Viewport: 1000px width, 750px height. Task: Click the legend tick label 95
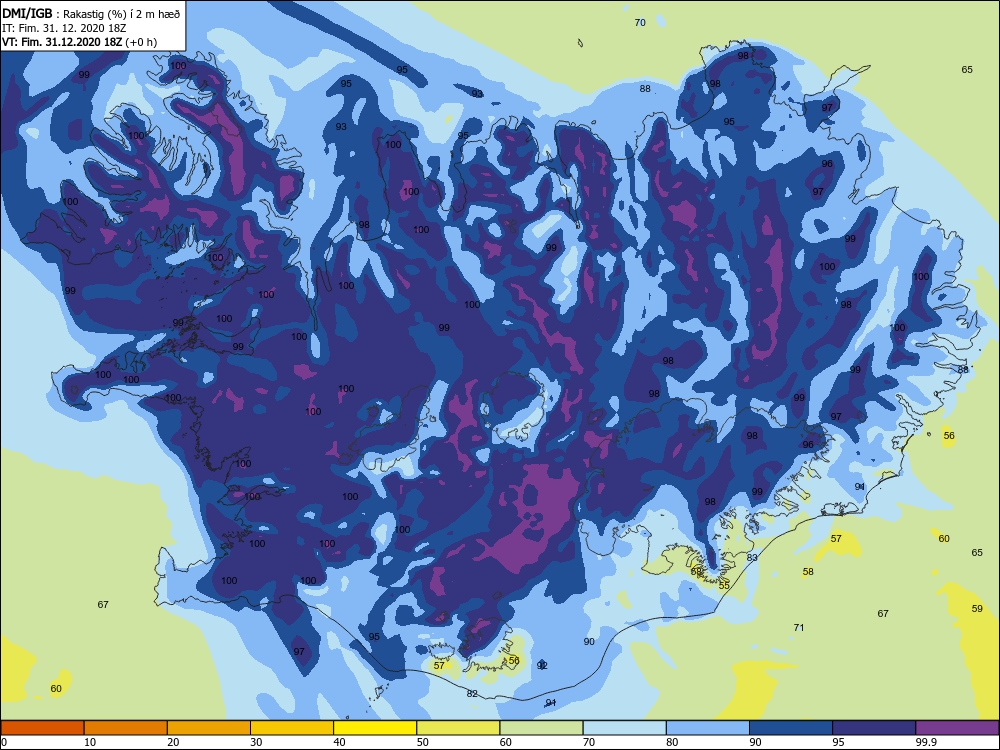(838, 742)
